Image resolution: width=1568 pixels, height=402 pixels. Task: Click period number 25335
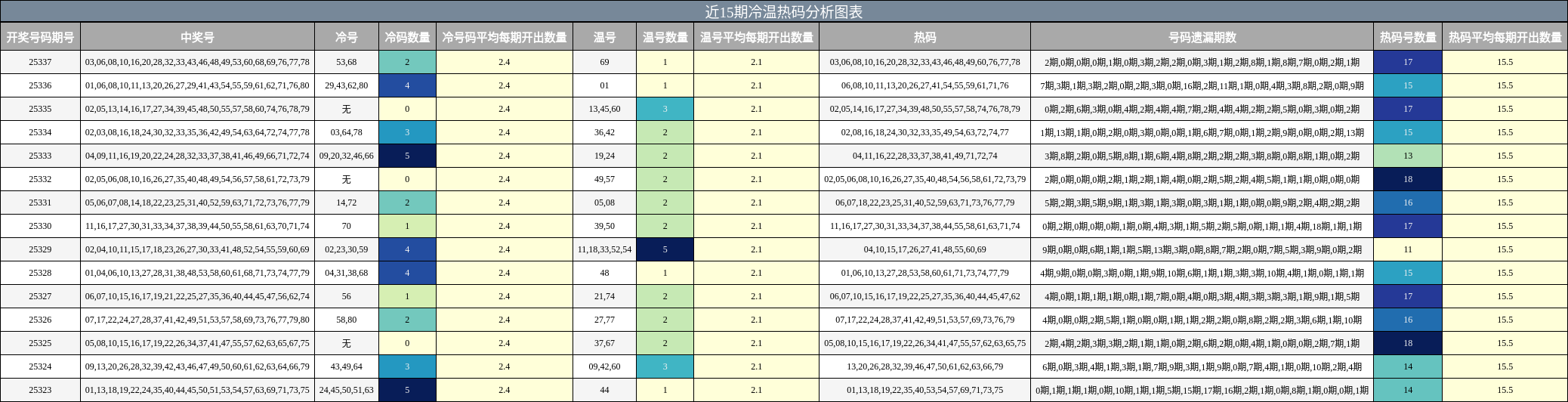40,109
